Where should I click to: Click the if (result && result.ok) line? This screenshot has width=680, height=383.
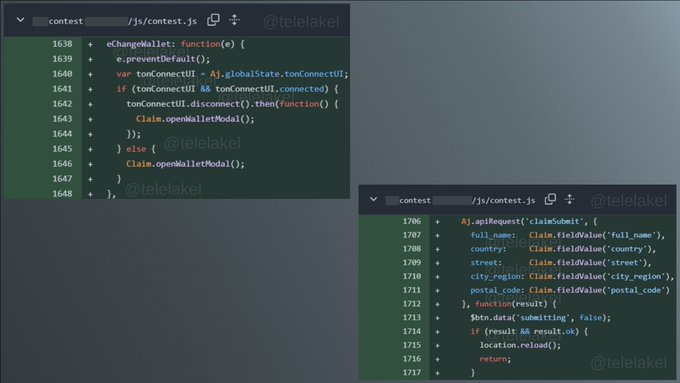tap(529, 331)
